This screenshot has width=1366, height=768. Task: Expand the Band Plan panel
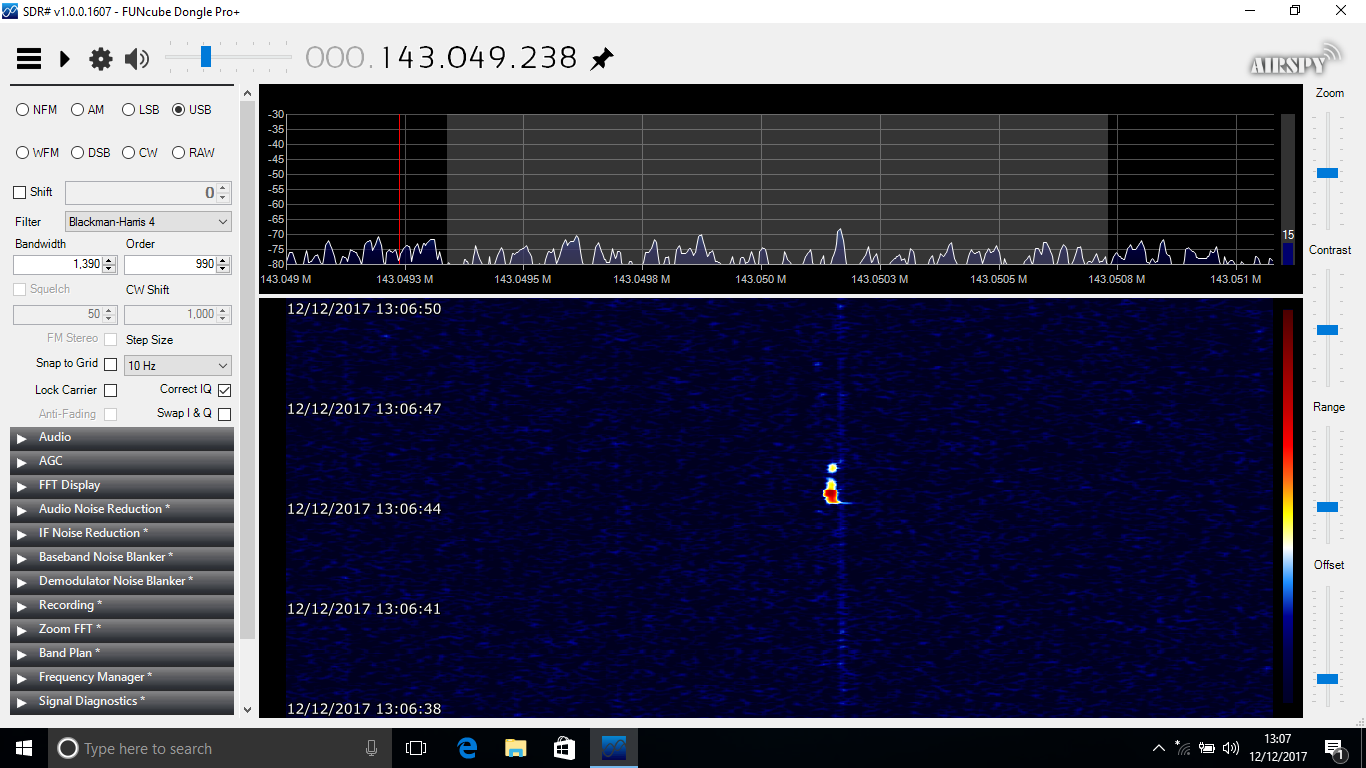(122, 654)
